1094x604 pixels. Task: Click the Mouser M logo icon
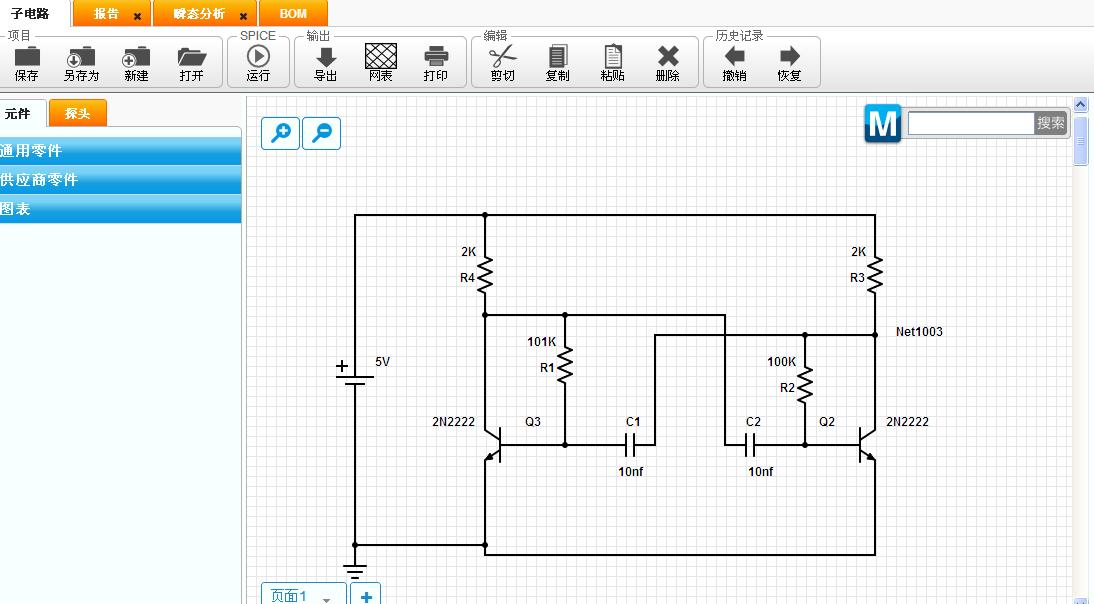click(x=883, y=123)
